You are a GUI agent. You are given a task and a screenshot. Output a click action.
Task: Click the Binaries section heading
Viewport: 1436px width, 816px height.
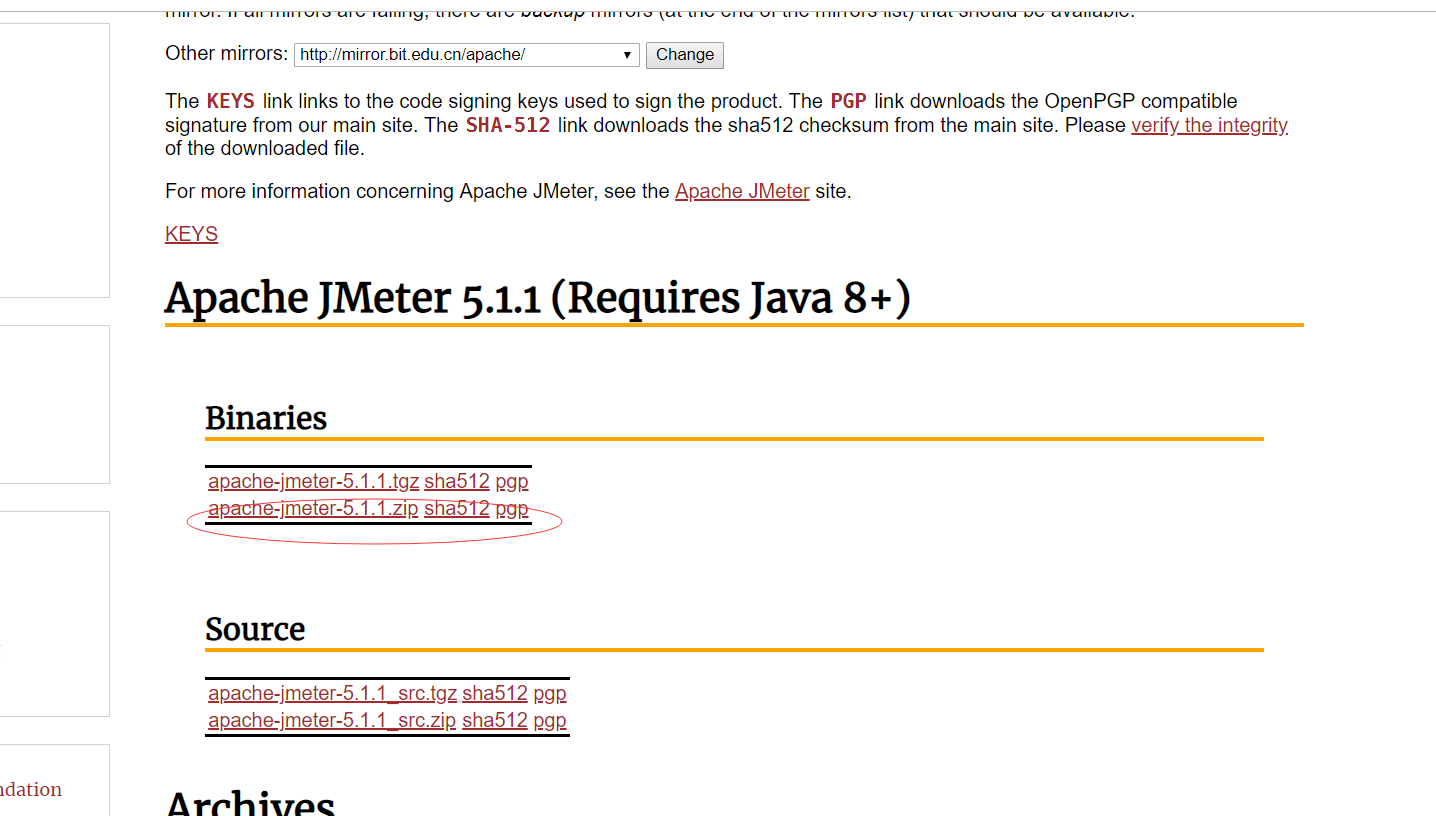tap(266, 418)
